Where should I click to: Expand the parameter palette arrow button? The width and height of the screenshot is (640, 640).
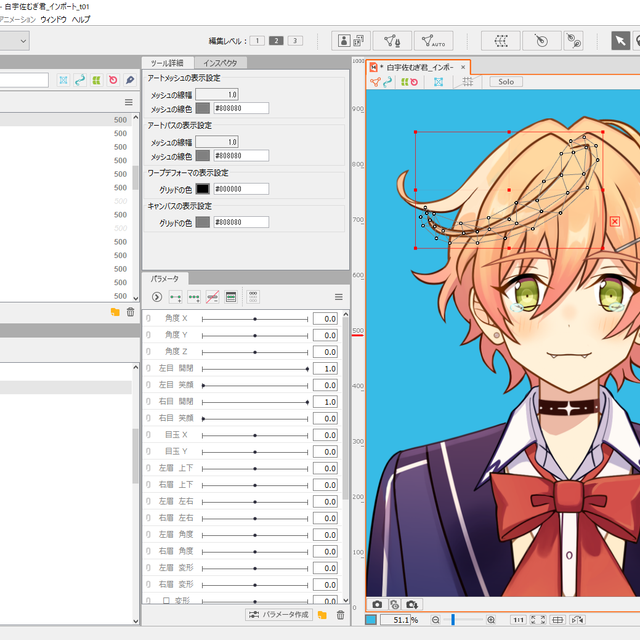click(x=156, y=297)
